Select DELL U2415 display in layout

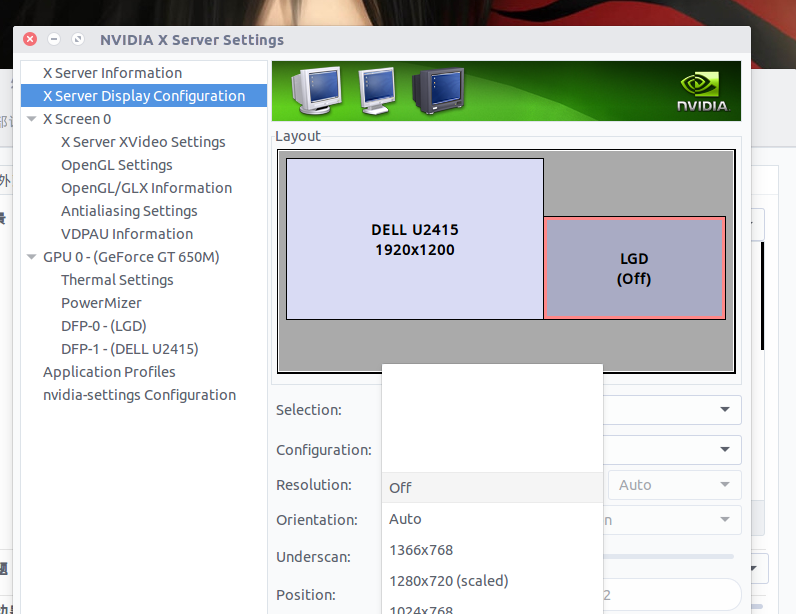415,239
